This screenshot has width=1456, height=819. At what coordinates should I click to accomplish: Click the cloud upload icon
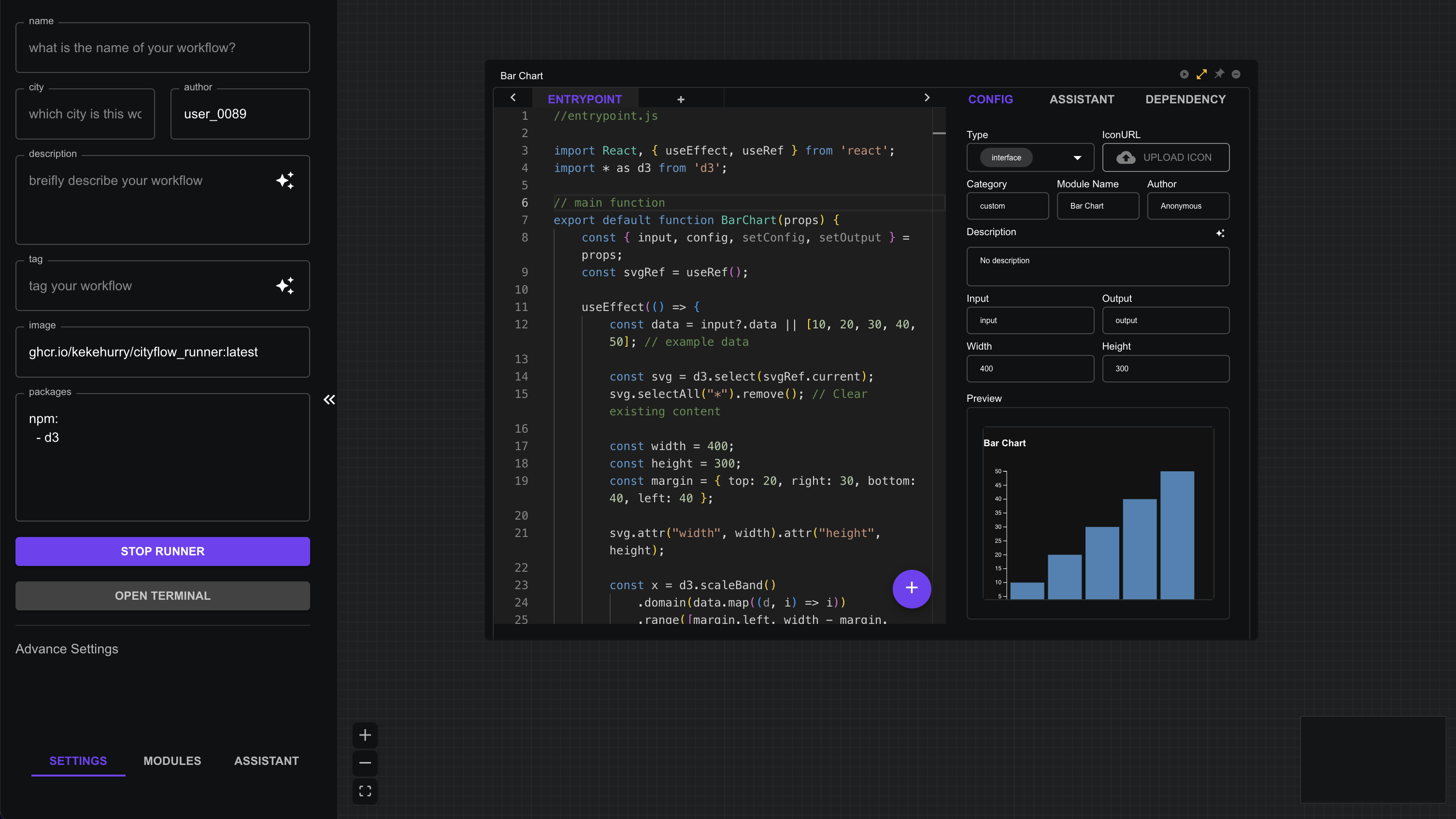(x=1126, y=157)
